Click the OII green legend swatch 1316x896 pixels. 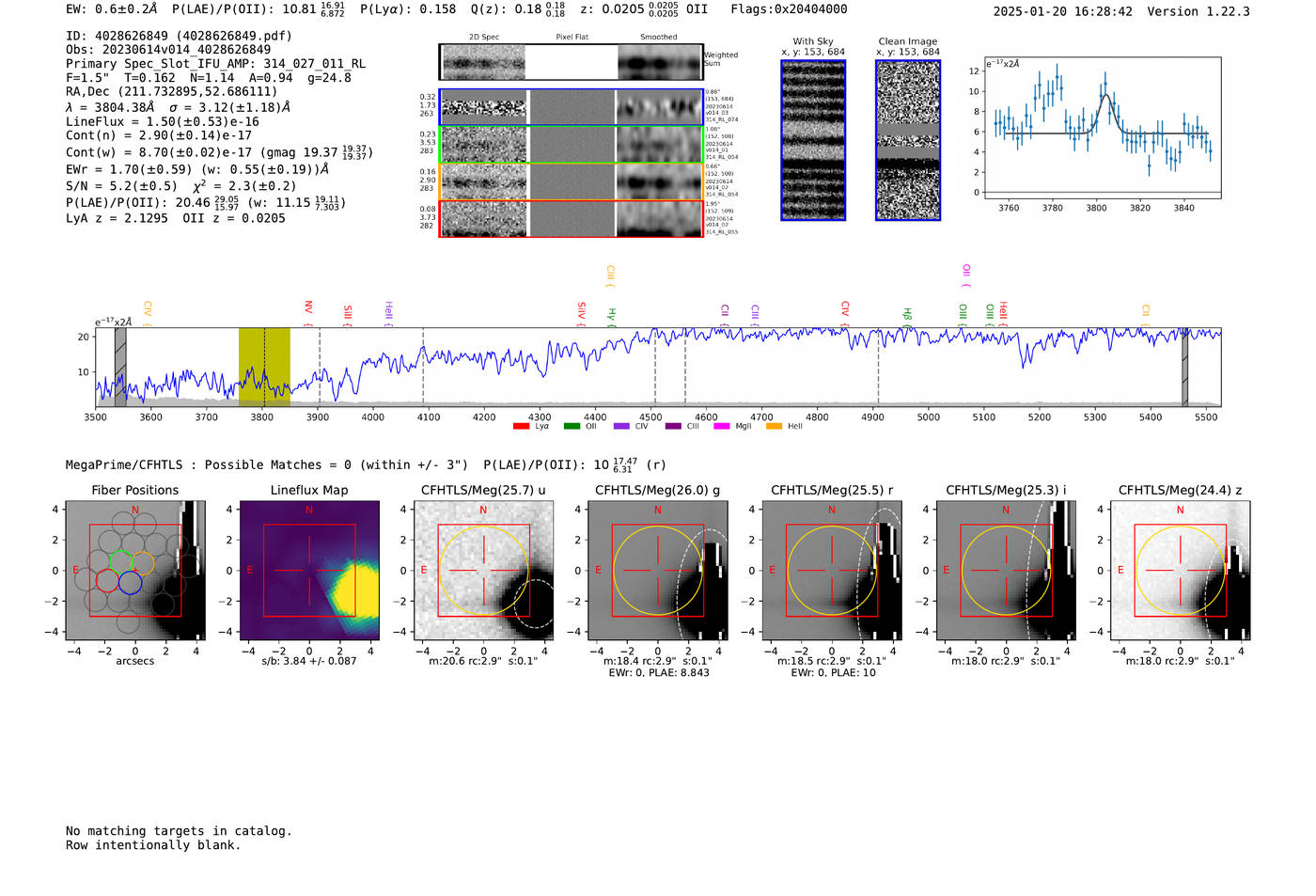(572, 426)
